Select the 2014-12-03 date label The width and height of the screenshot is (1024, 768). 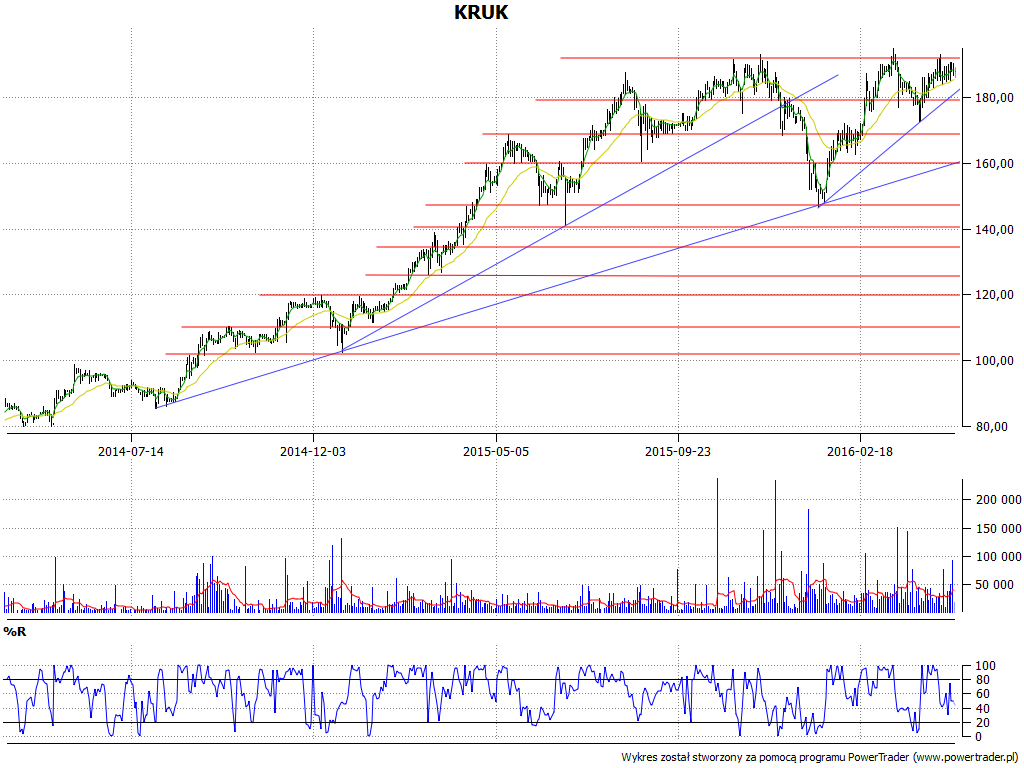tap(313, 451)
